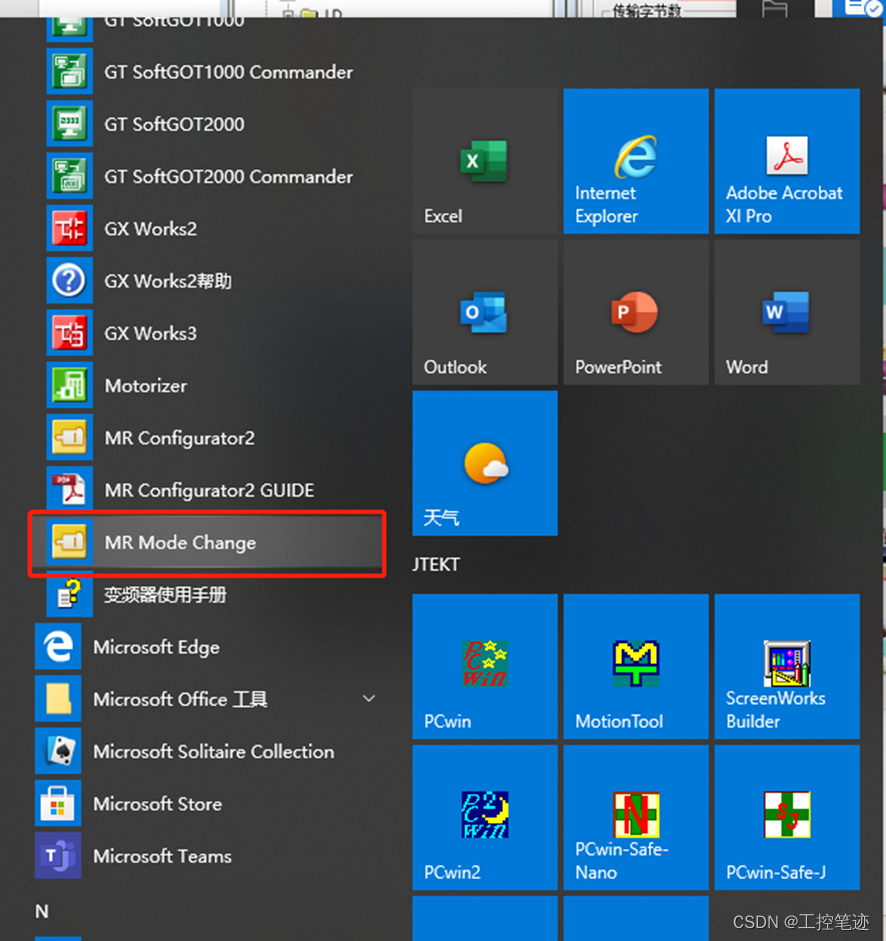This screenshot has width=886, height=941.
Task: Launch PCwin-Safe-Nano tile
Action: pyautogui.click(x=636, y=817)
